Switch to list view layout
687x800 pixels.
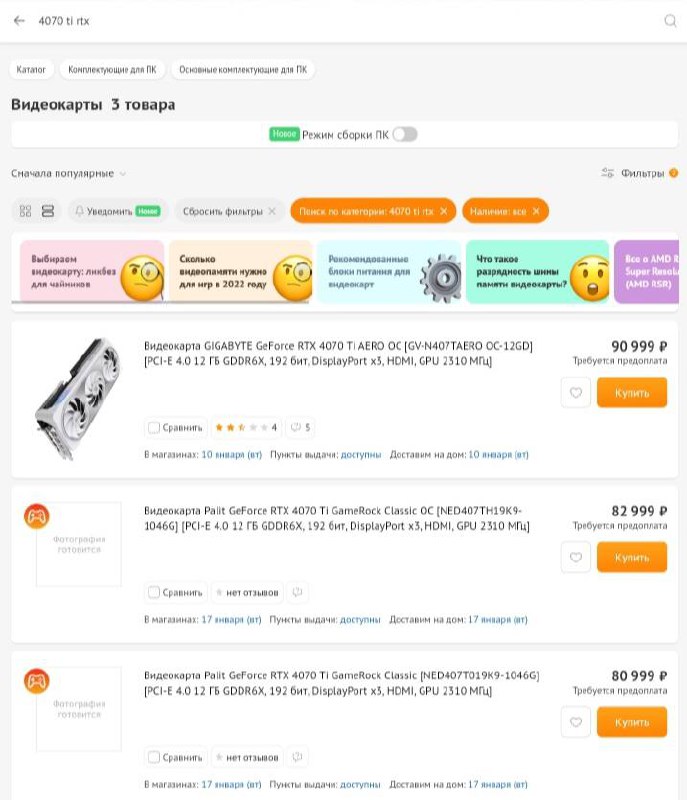47,211
